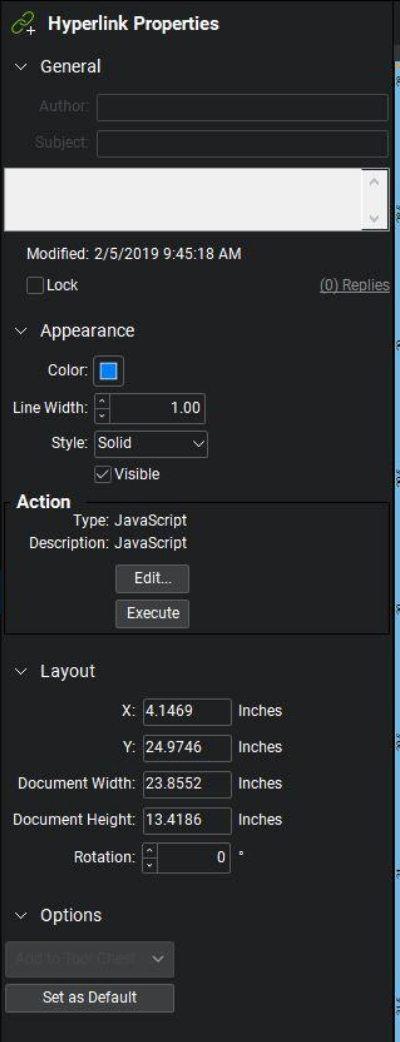400x1042 pixels.
Task: Decrease Line Width with down arrow
Action: pos(102,415)
